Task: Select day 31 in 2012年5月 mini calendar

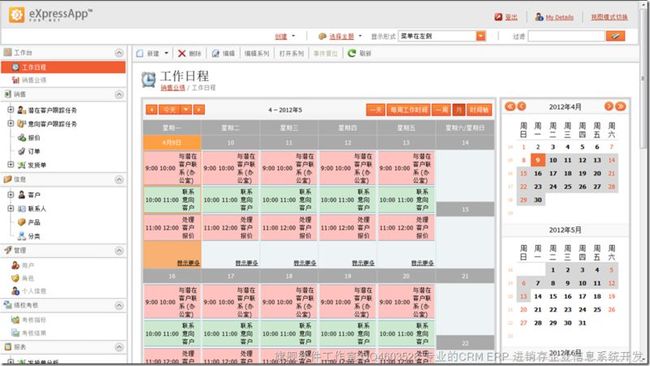Action: [x=582, y=323]
